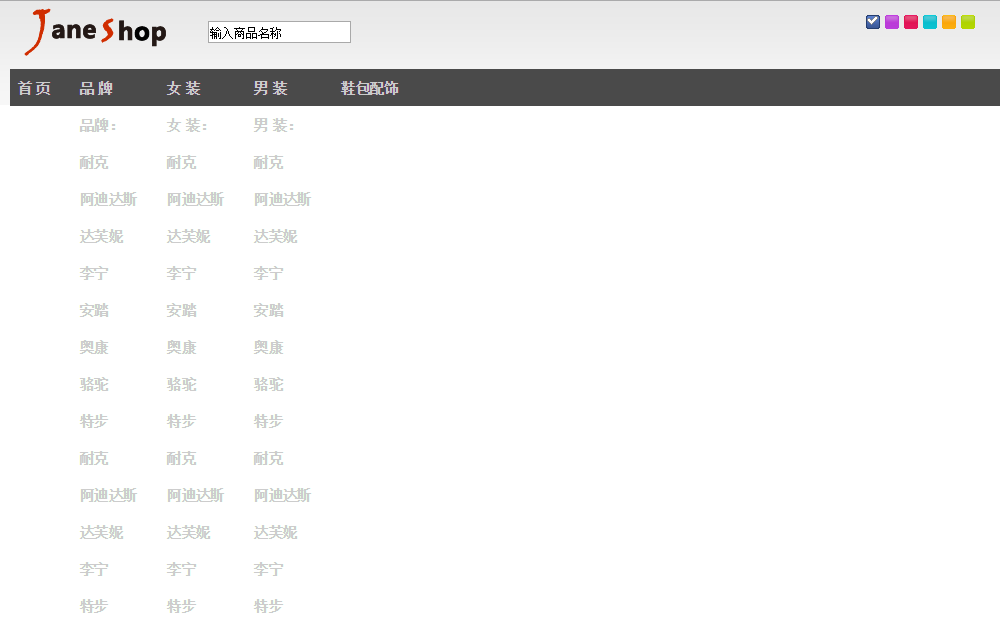Open 骆驼 in the 男装 column
1000x627 pixels.
click(x=268, y=385)
